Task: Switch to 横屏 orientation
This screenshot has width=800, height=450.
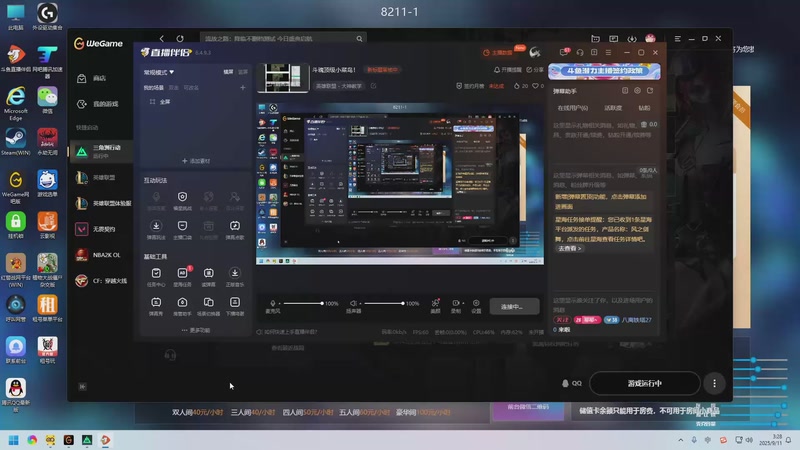Action: 228,72
